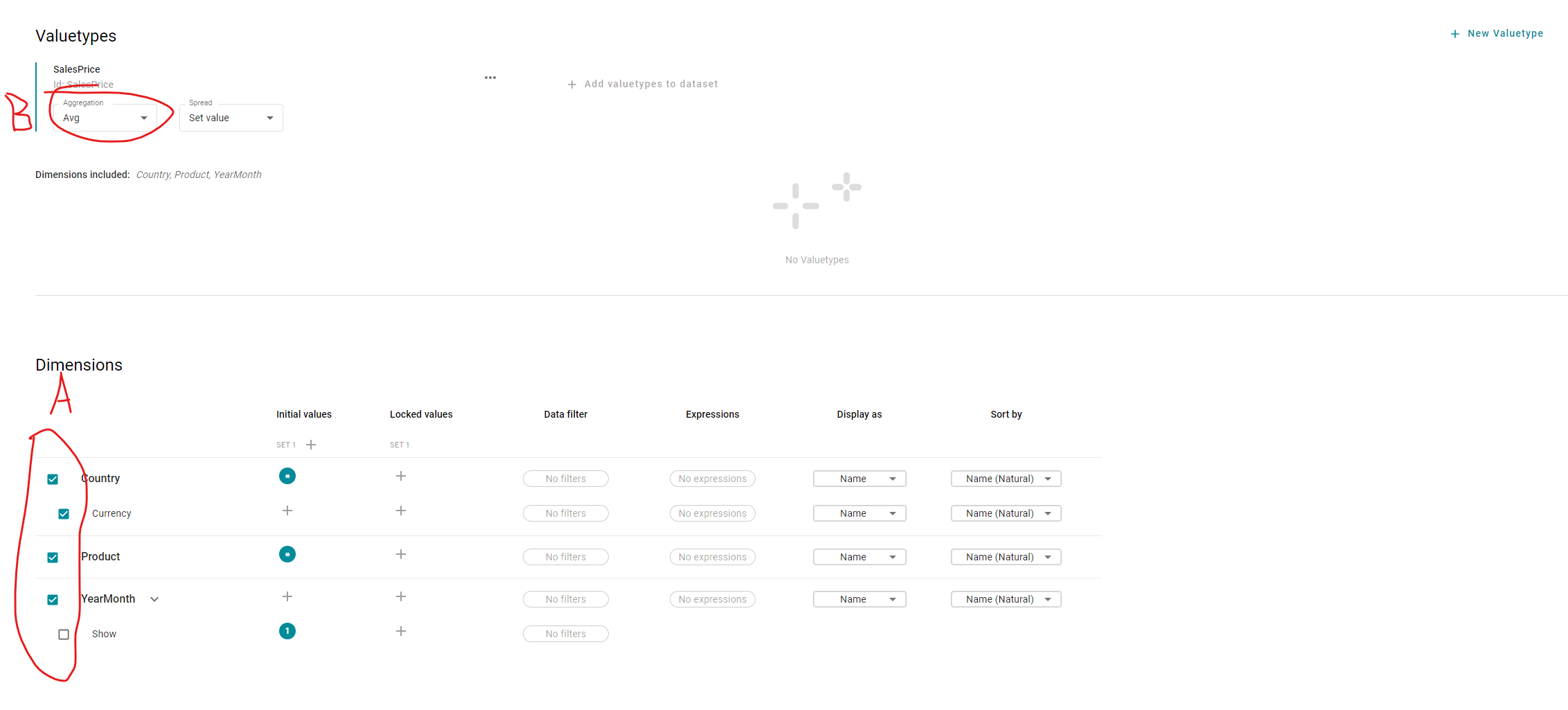Enable the Show checkbox under YearMonth
Viewport: 1568px width, 710px height.
coord(64,634)
